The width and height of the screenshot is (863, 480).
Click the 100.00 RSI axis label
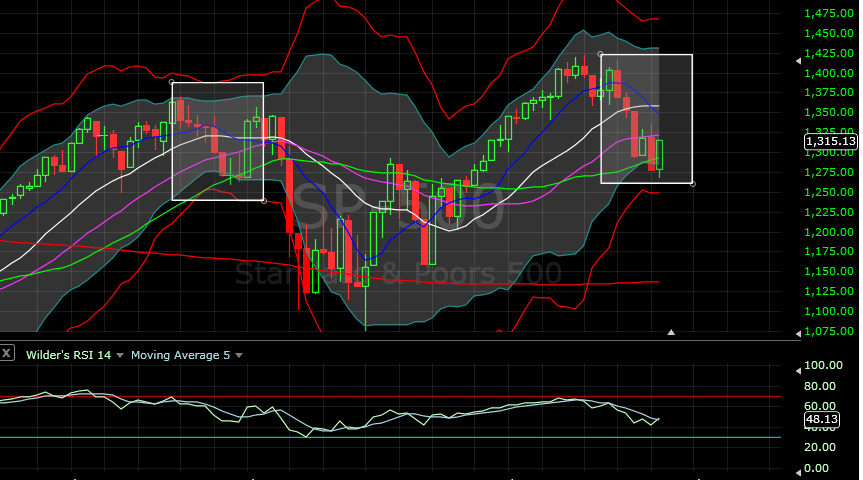(x=823, y=366)
